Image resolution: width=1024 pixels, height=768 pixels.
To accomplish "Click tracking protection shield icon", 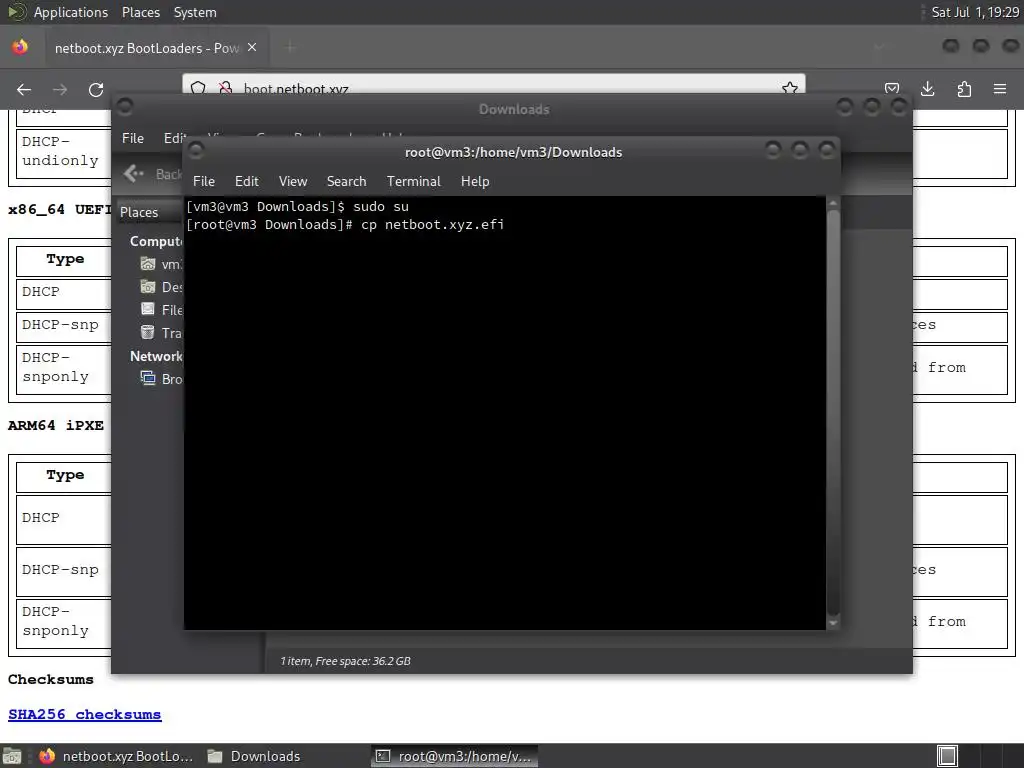I will (x=199, y=88).
